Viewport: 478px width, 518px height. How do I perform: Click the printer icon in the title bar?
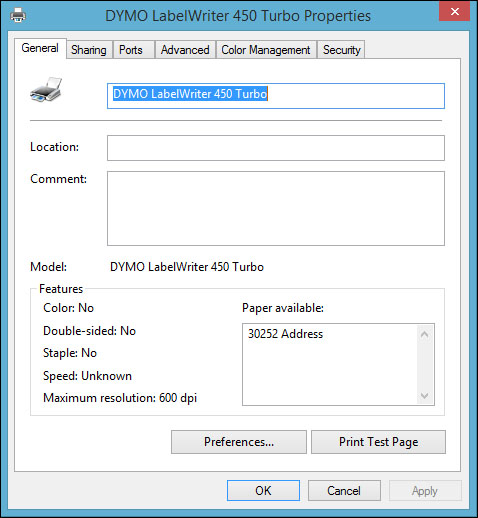(18, 15)
